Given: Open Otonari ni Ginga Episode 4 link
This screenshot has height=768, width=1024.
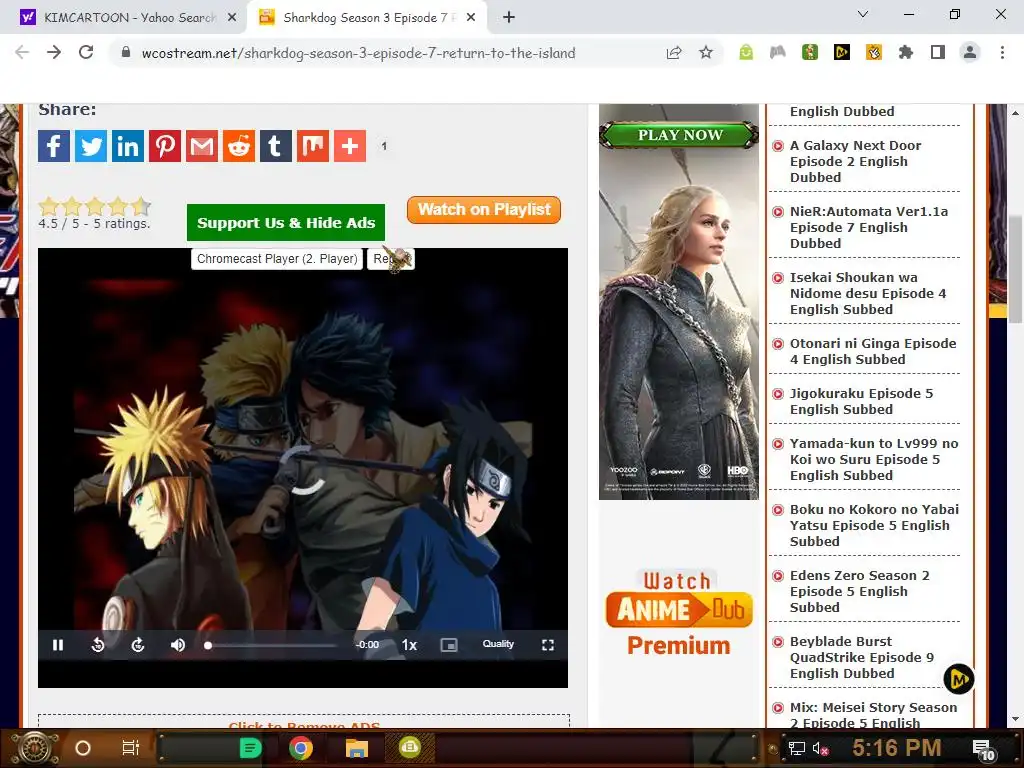Looking at the screenshot, I should 872,351.
